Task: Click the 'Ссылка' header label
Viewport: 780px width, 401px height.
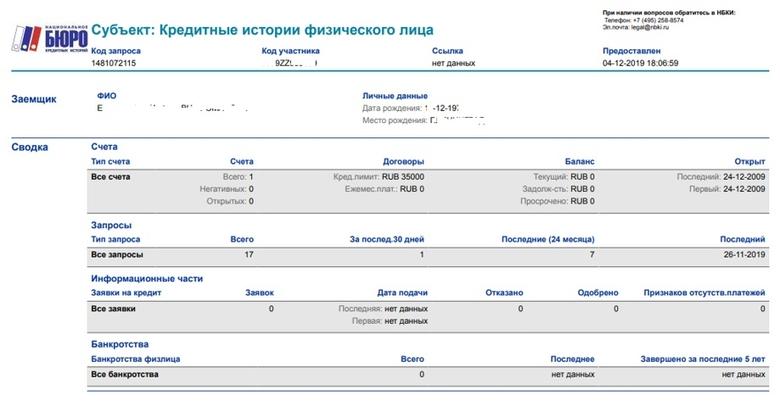Action: (447, 51)
